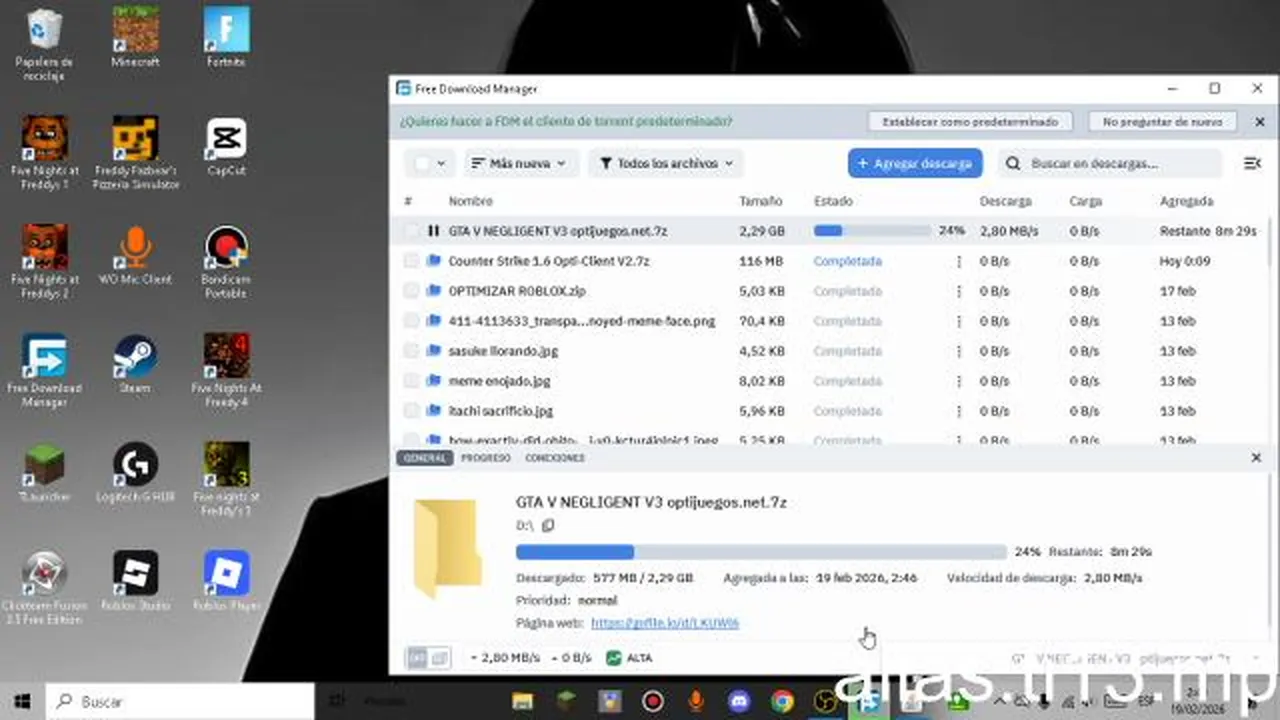1280x720 pixels.
Task: Expand the select-all checkbox dropdown arrow
Action: click(442, 163)
